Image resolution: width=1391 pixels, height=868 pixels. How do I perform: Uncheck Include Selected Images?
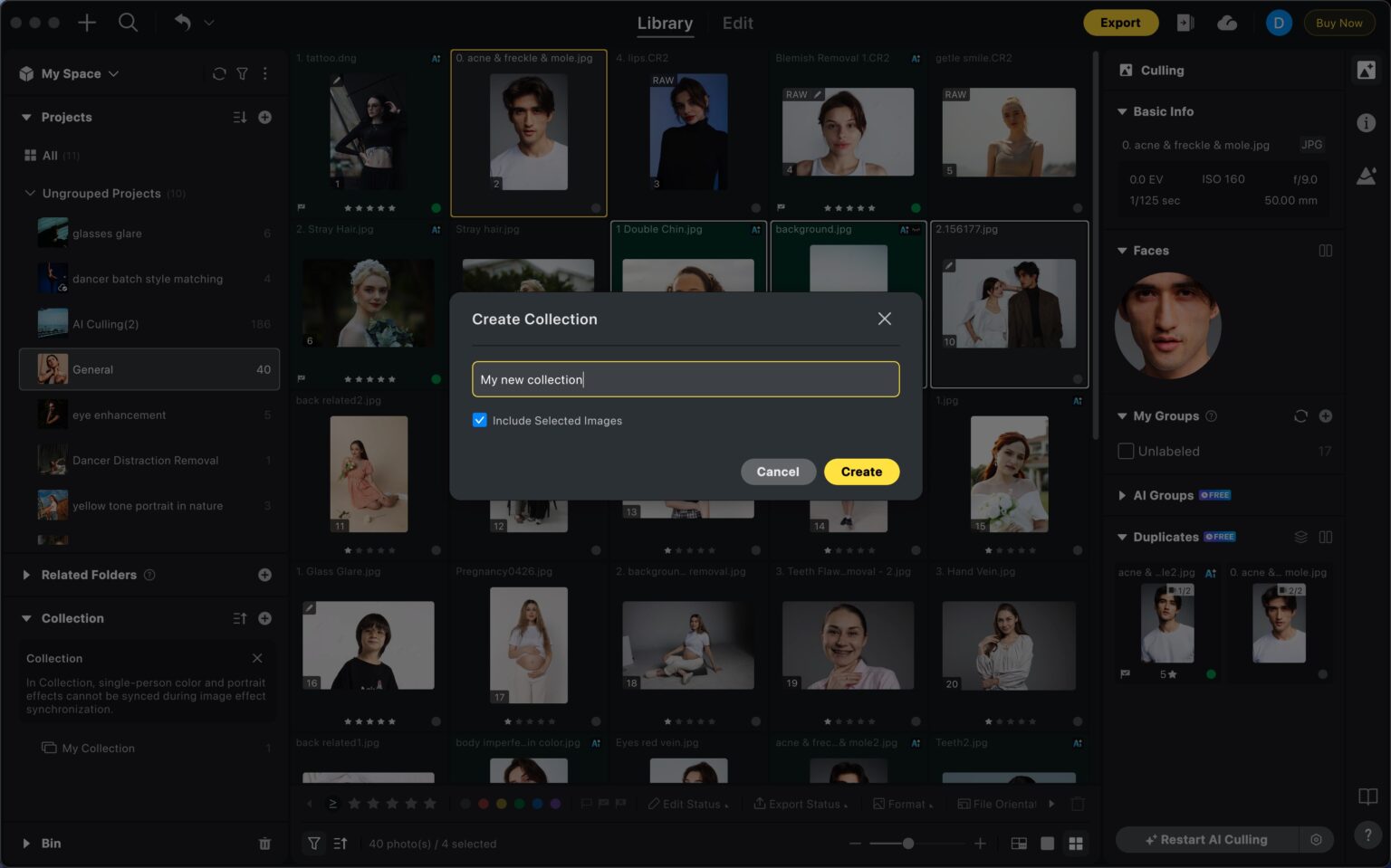[x=479, y=420]
